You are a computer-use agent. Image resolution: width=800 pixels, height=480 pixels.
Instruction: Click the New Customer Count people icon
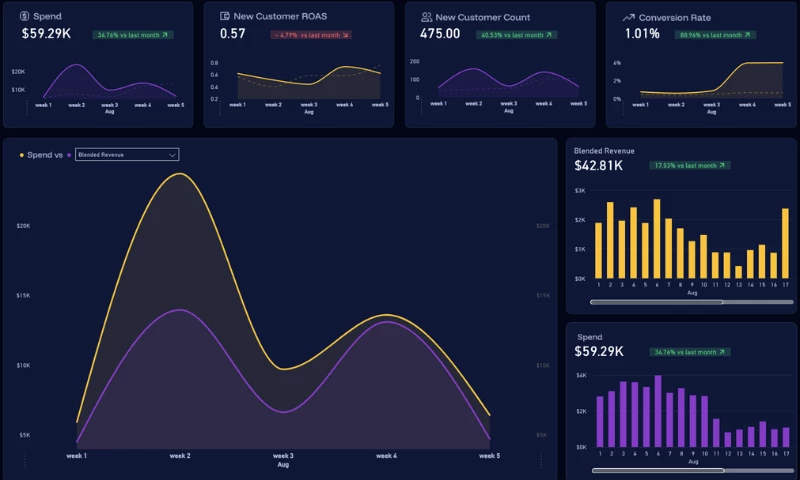coord(426,17)
